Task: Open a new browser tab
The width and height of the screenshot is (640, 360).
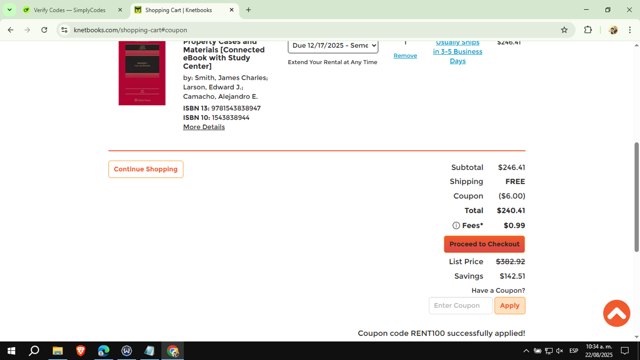Action: coord(248,10)
